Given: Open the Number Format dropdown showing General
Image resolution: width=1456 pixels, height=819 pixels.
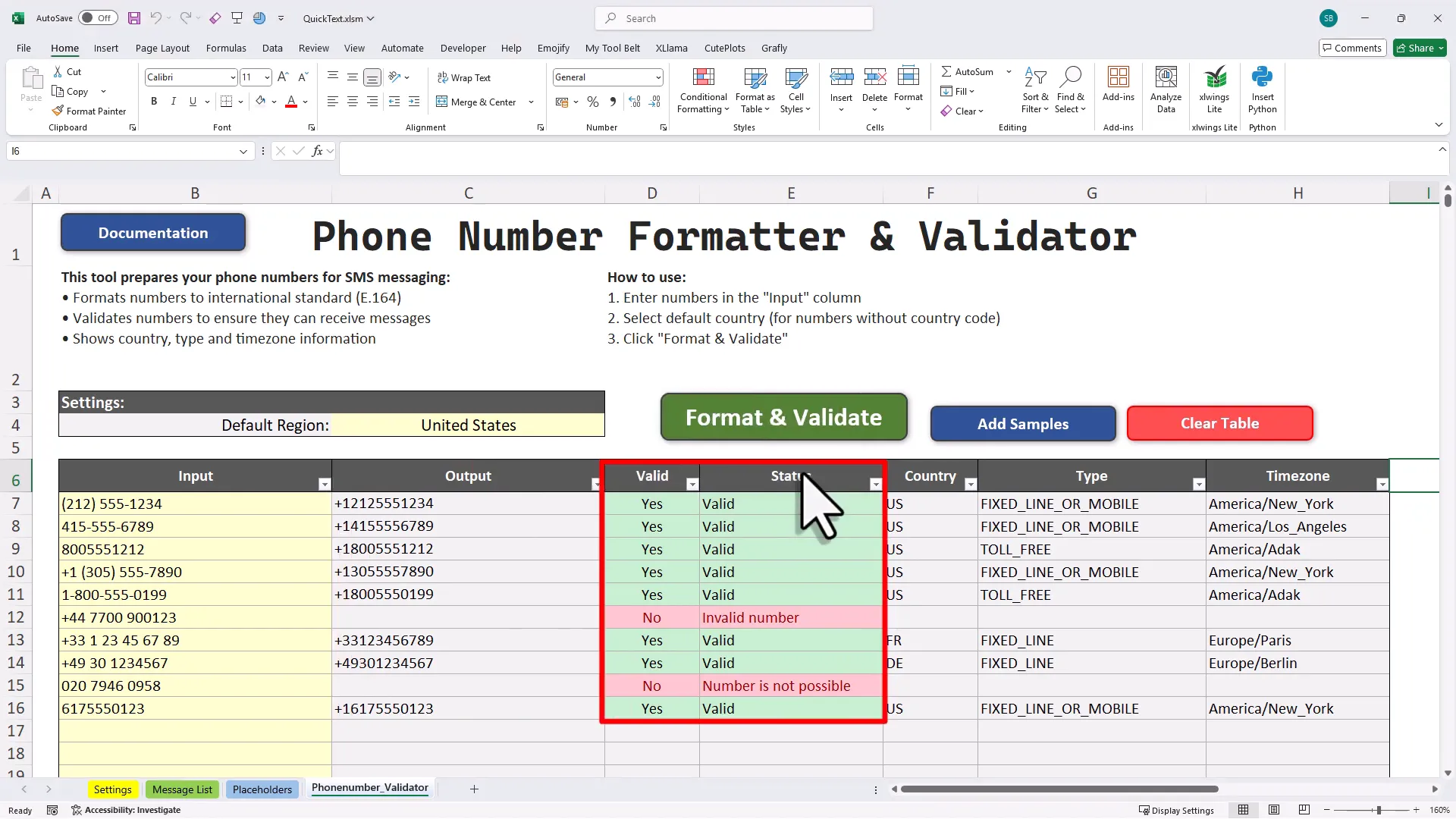Looking at the screenshot, I should (657, 77).
